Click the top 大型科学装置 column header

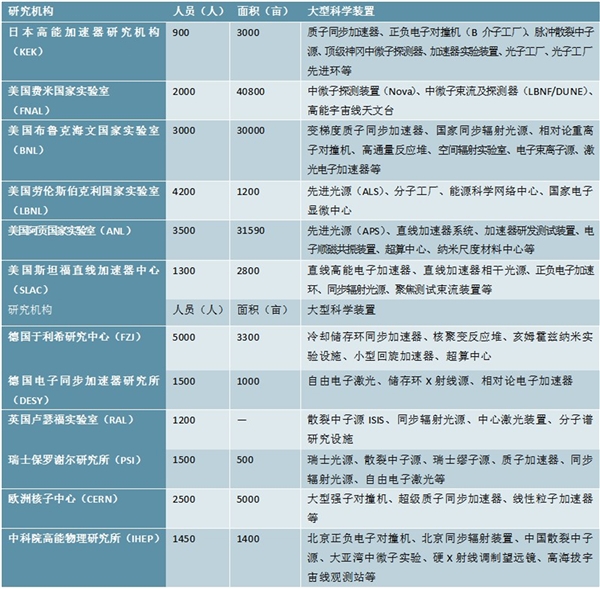(x=341, y=11)
